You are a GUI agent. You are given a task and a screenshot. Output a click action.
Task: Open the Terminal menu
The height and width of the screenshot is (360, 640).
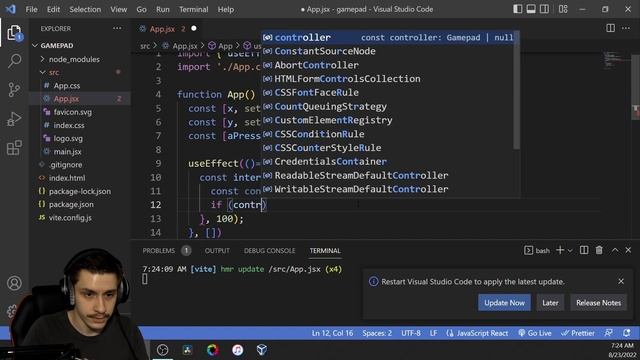pos(193,9)
